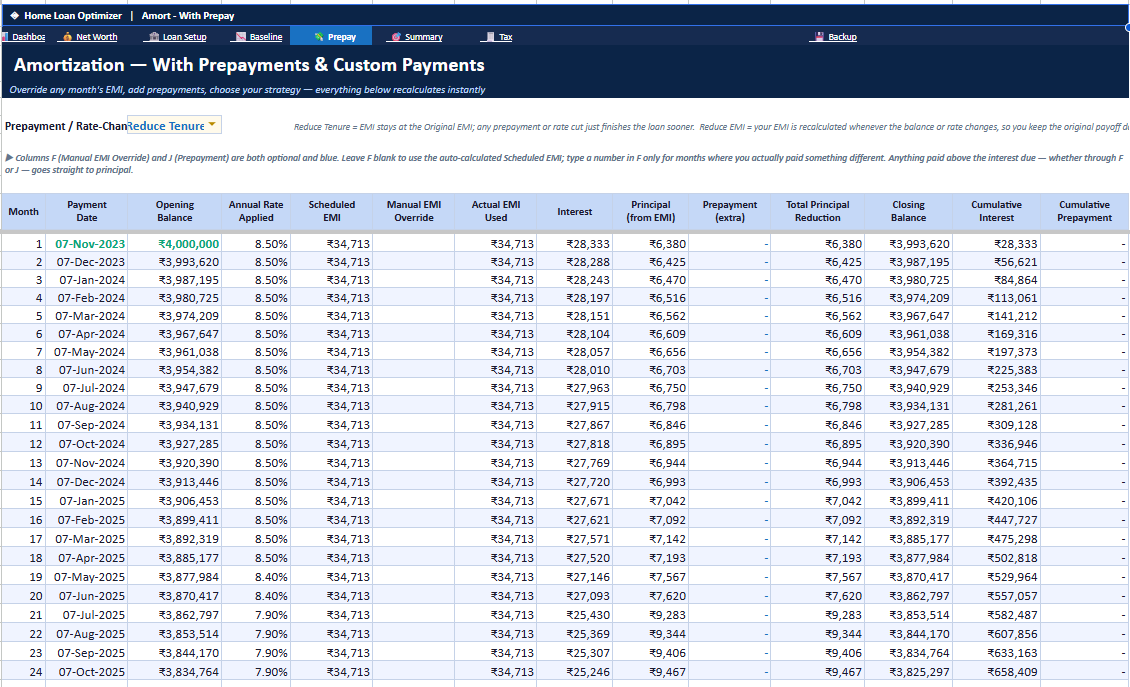This screenshot has height=687, width=1130.
Task: Select the ₹7,567 Total Principal Reduction cell
Action: point(817,577)
